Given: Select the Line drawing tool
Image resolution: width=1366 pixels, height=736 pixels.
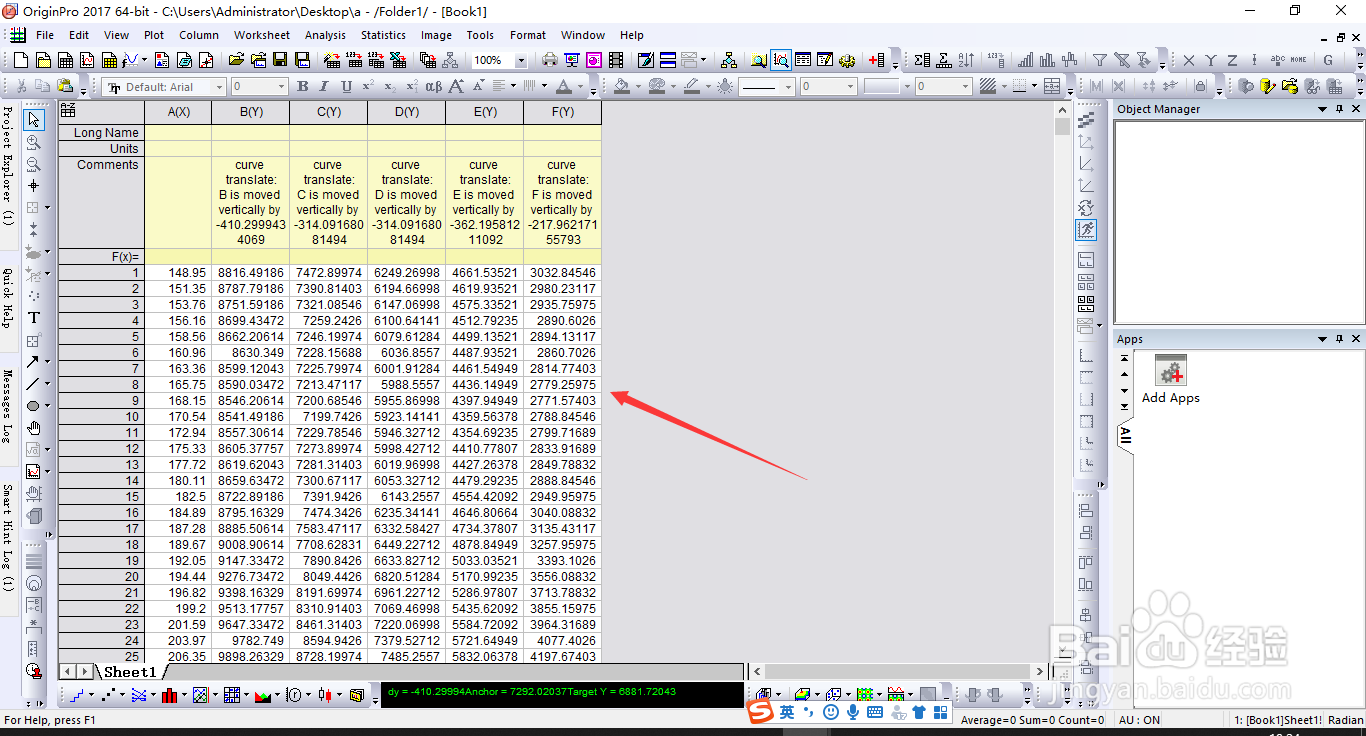Looking at the screenshot, I should pyautogui.click(x=33, y=383).
